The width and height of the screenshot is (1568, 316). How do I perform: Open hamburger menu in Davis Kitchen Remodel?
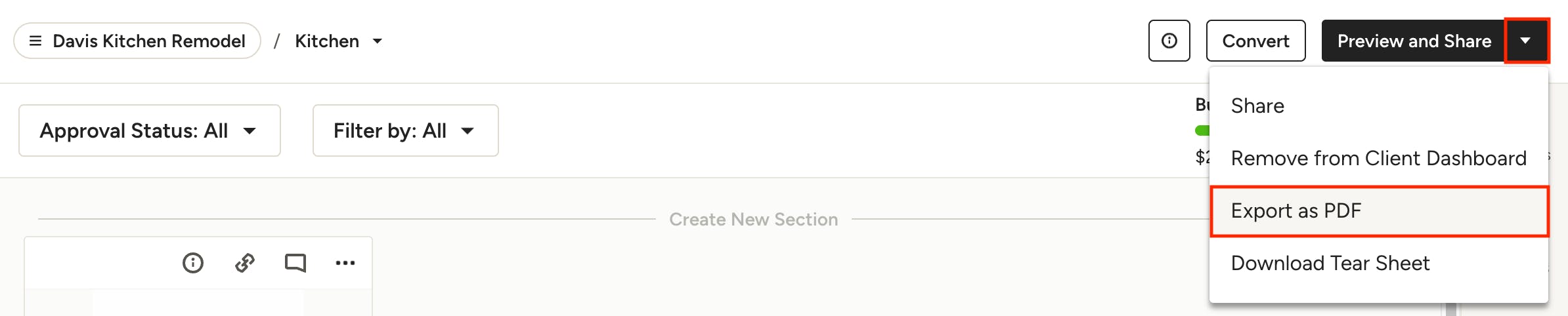(35, 41)
